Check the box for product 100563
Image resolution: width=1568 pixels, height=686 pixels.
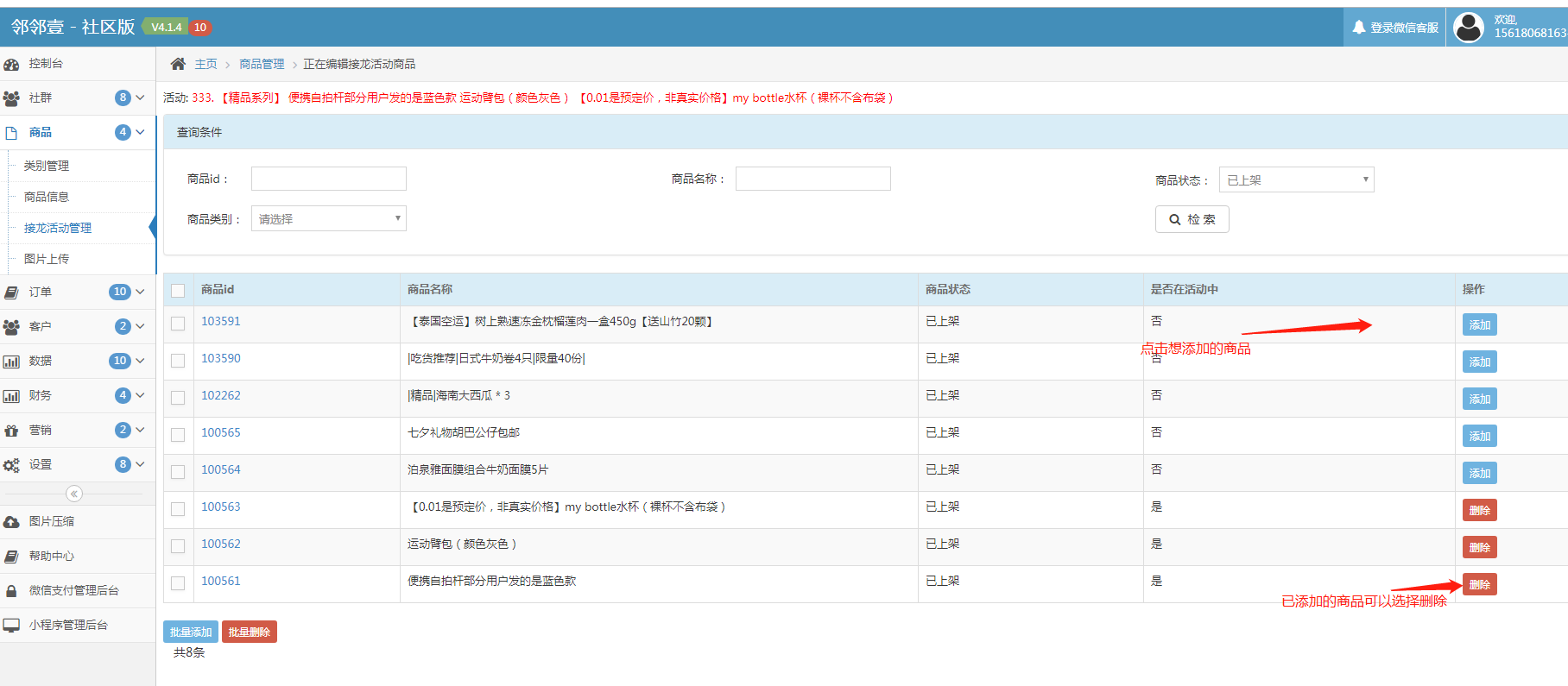[178, 509]
